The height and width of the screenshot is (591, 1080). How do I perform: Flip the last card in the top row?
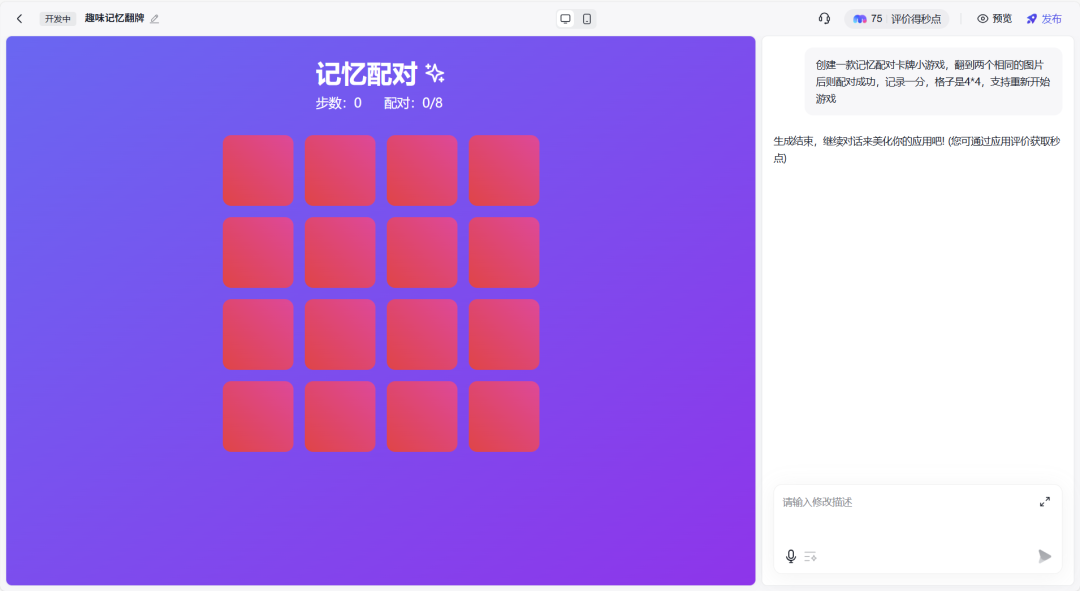tap(504, 171)
